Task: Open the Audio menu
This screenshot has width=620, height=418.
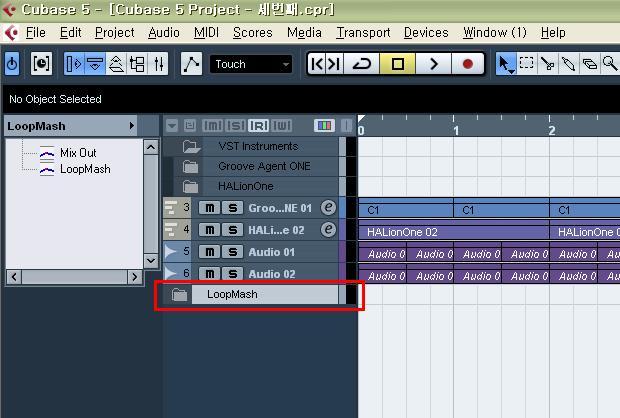Action: tap(164, 32)
